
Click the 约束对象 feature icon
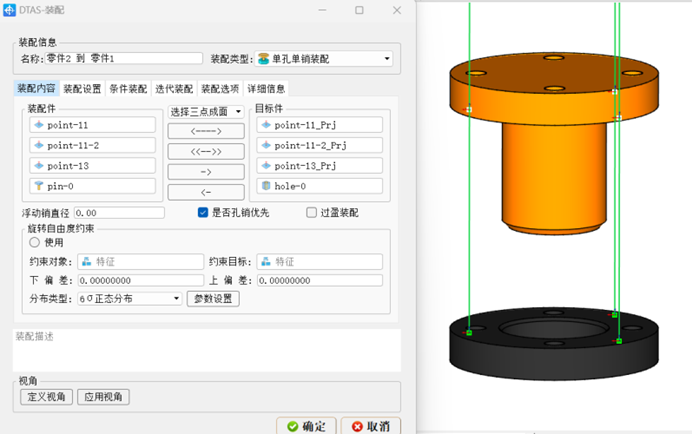tap(87, 262)
